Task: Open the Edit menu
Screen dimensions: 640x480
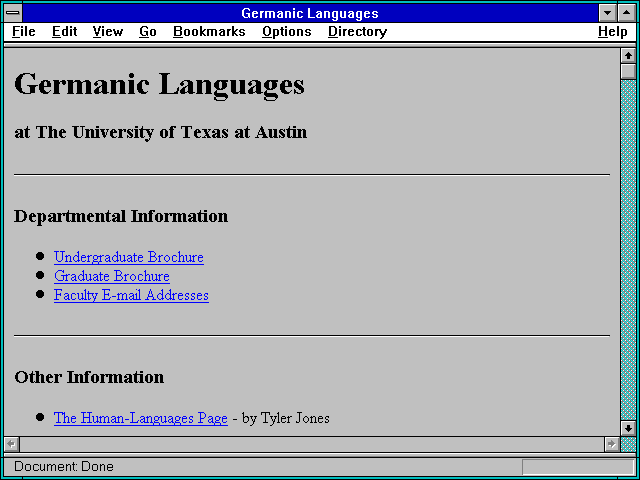Action: (64, 31)
